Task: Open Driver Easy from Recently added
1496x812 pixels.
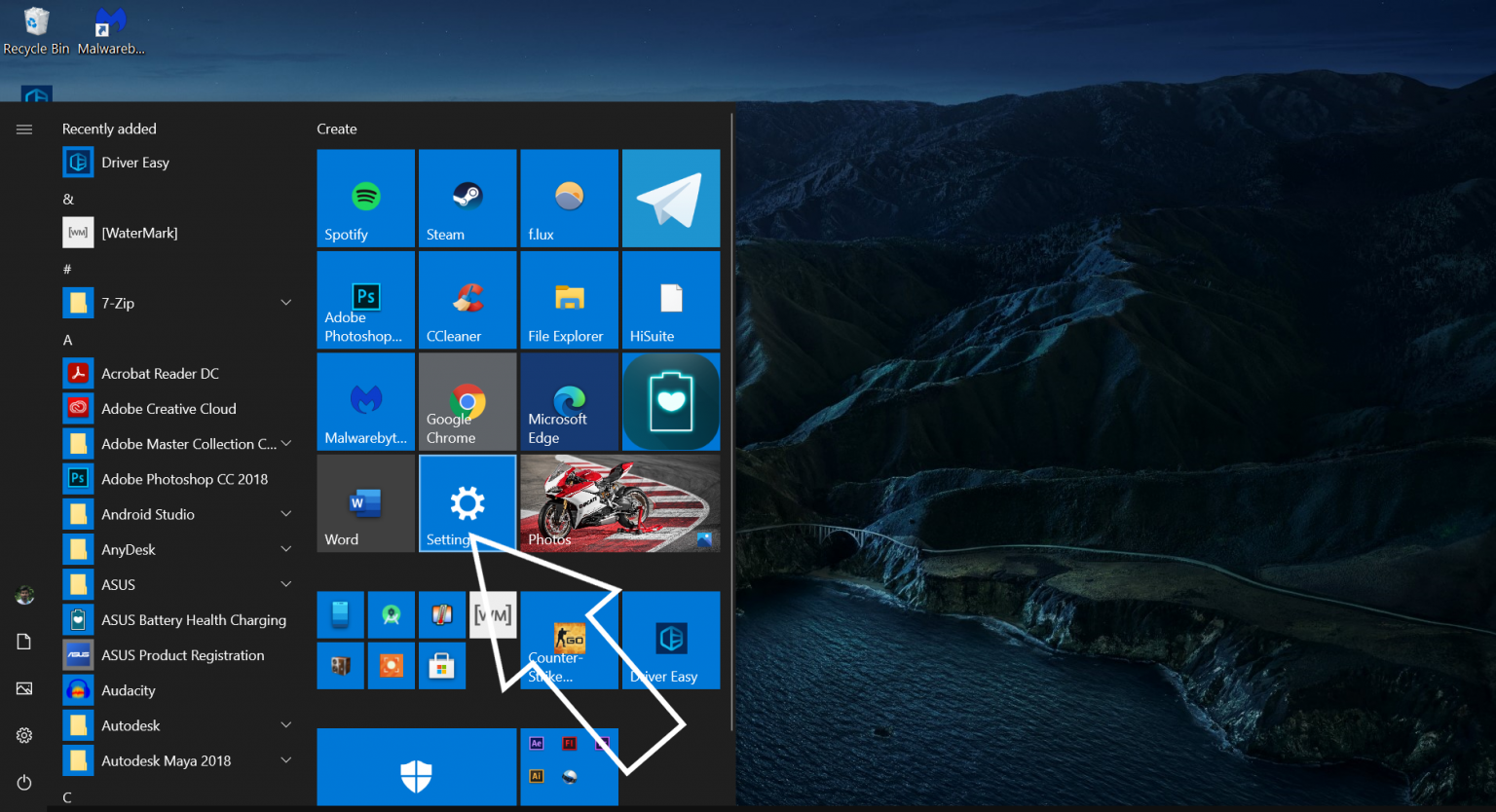Action: coord(178,163)
